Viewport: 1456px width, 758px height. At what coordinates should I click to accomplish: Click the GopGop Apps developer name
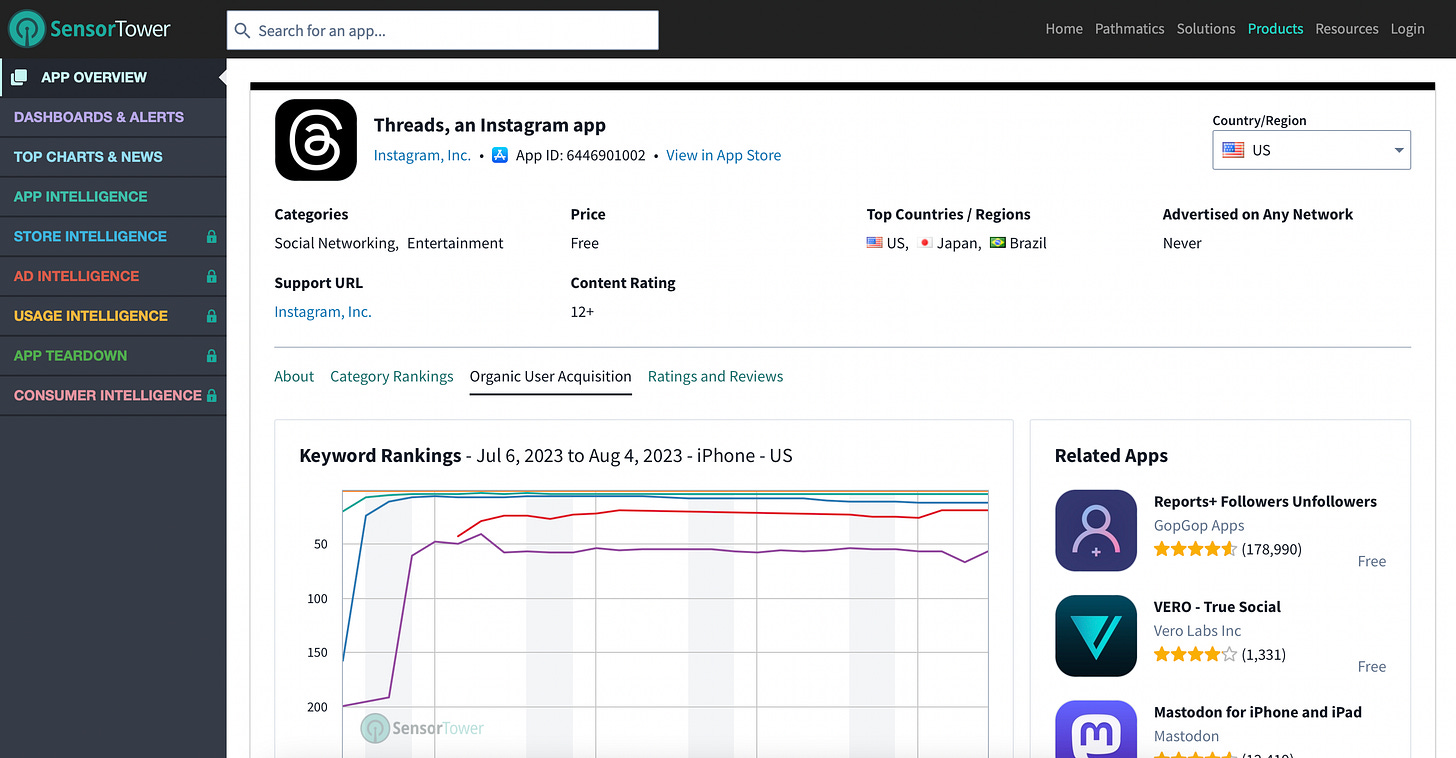pyautogui.click(x=1199, y=525)
